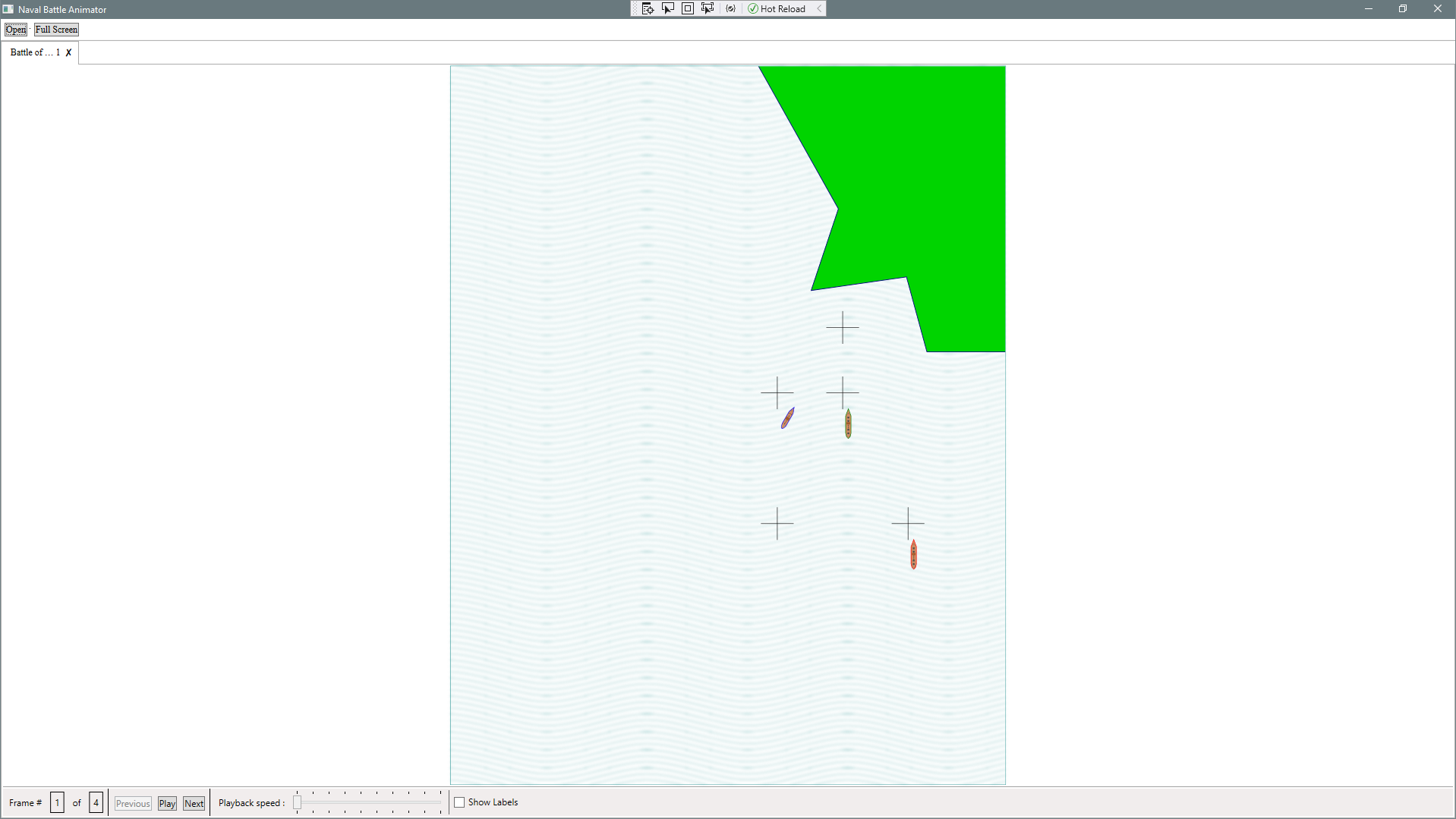Click the Previous frame button
This screenshot has height=819, width=1456.
click(x=133, y=803)
